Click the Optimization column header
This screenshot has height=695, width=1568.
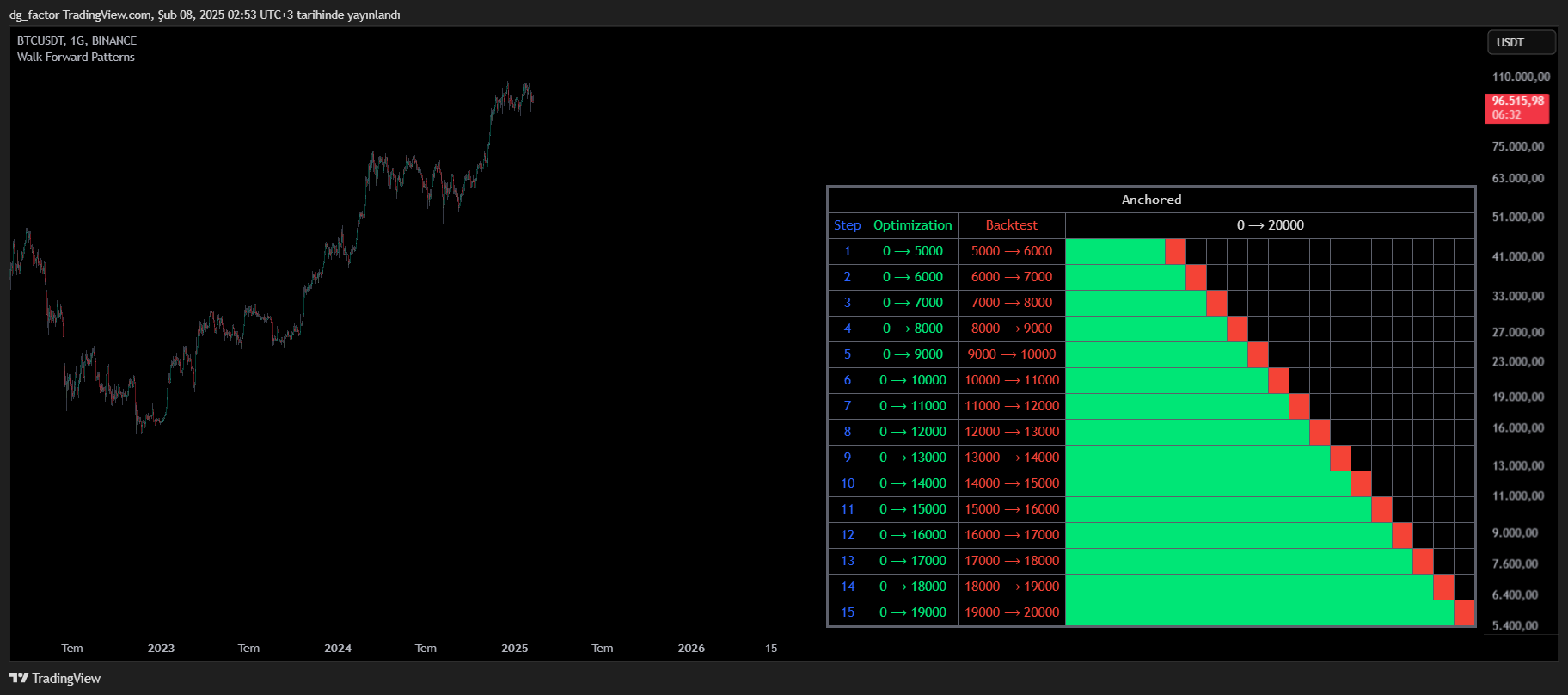tap(912, 225)
